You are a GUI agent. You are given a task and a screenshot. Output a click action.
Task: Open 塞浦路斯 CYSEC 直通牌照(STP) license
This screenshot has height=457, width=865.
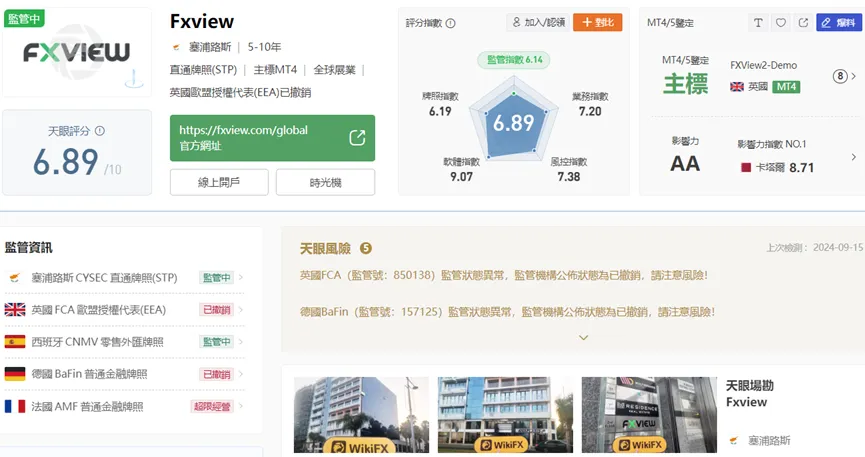[x=104, y=278]
